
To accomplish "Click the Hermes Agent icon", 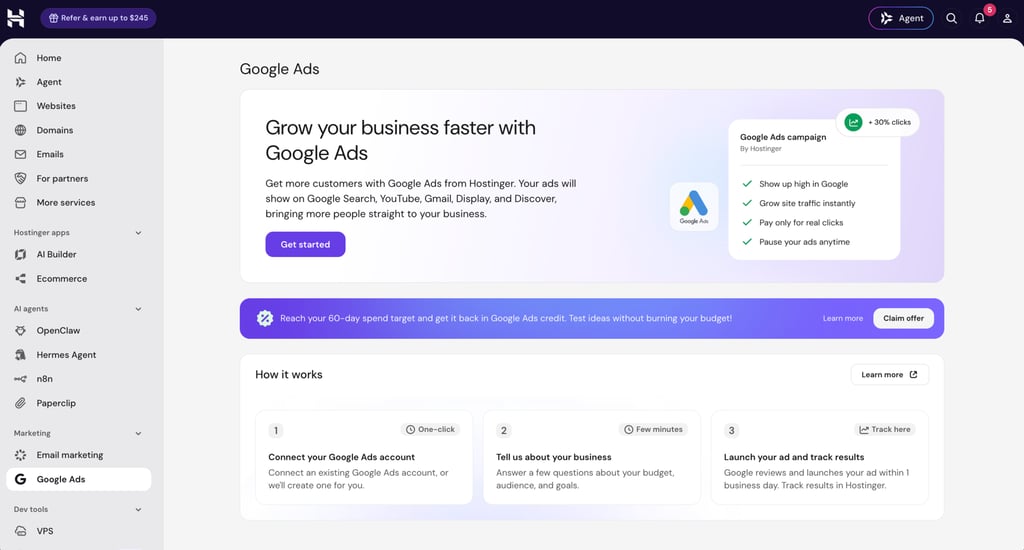I will 20,355.
